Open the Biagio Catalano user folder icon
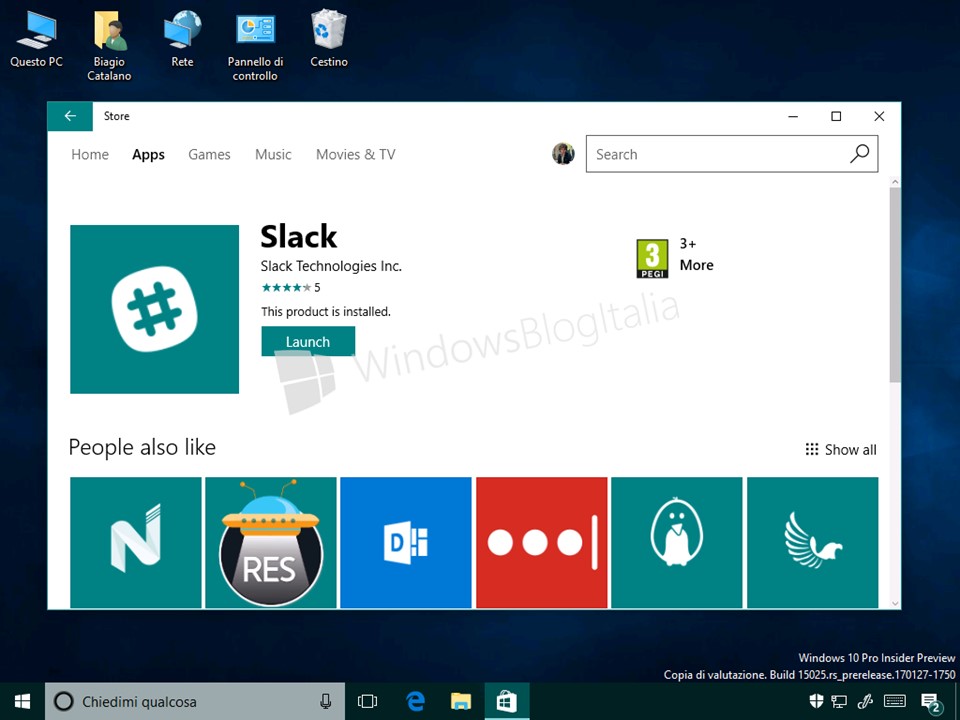Image resolution: width=960 pixels, height=720 pixels. click(x=110, y=46)
